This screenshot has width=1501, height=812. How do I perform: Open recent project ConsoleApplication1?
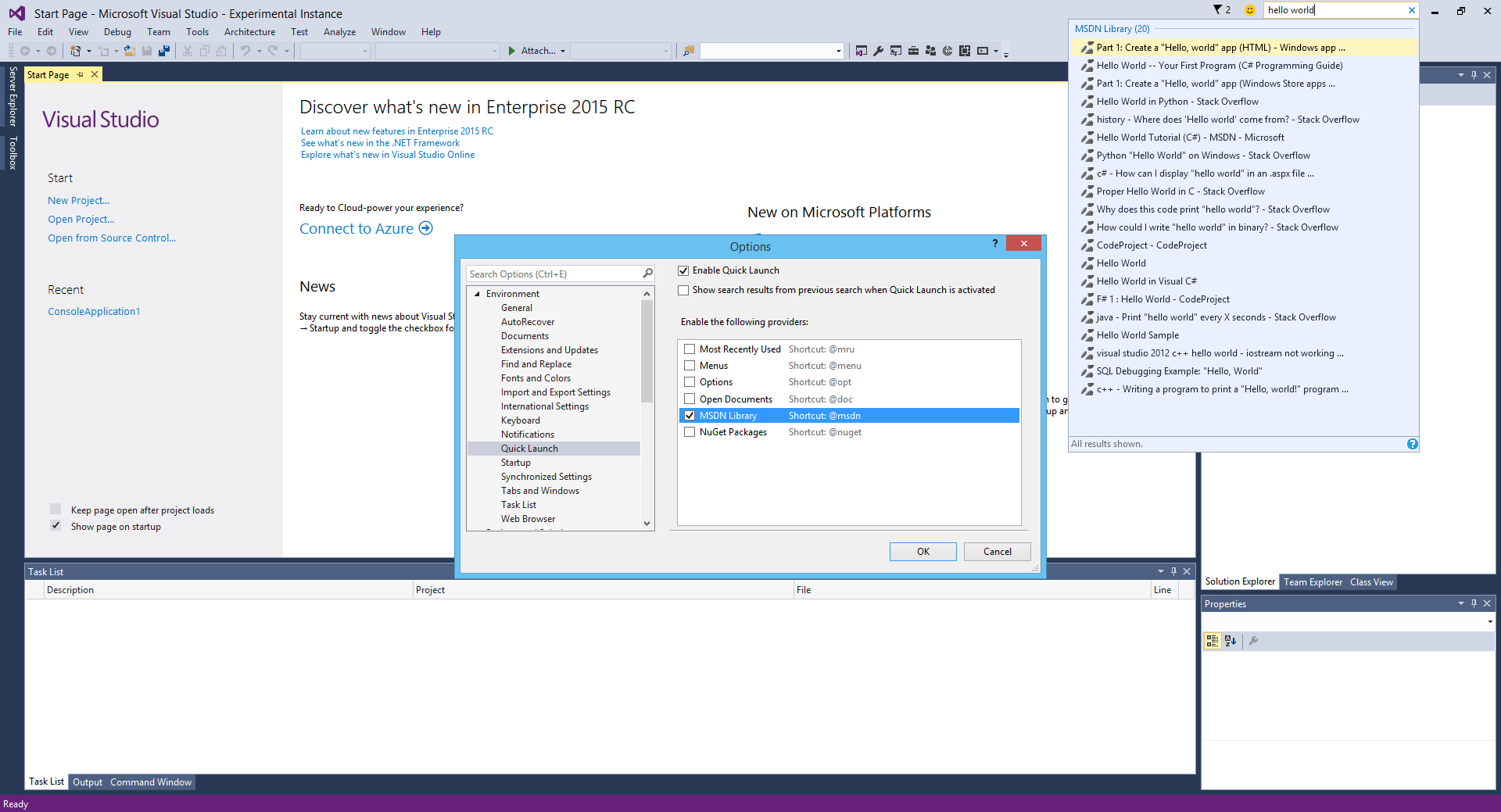(x=94, y=312)
